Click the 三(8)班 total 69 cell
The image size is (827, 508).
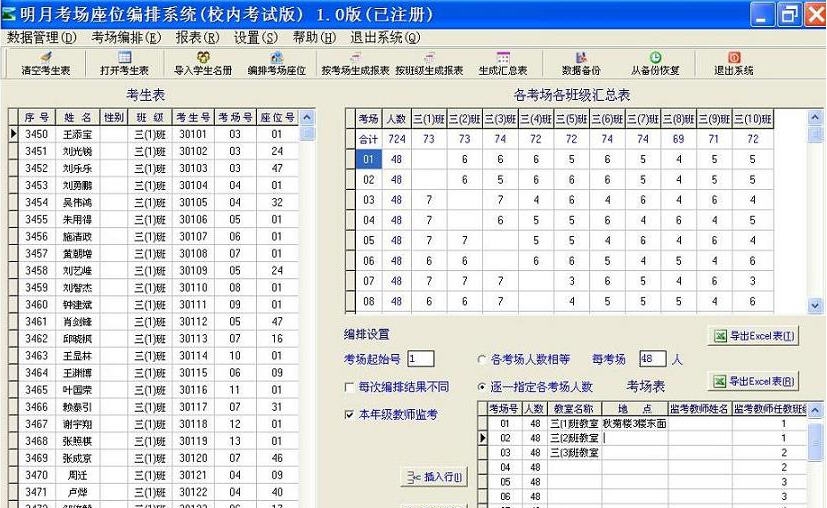pos(678,139)
